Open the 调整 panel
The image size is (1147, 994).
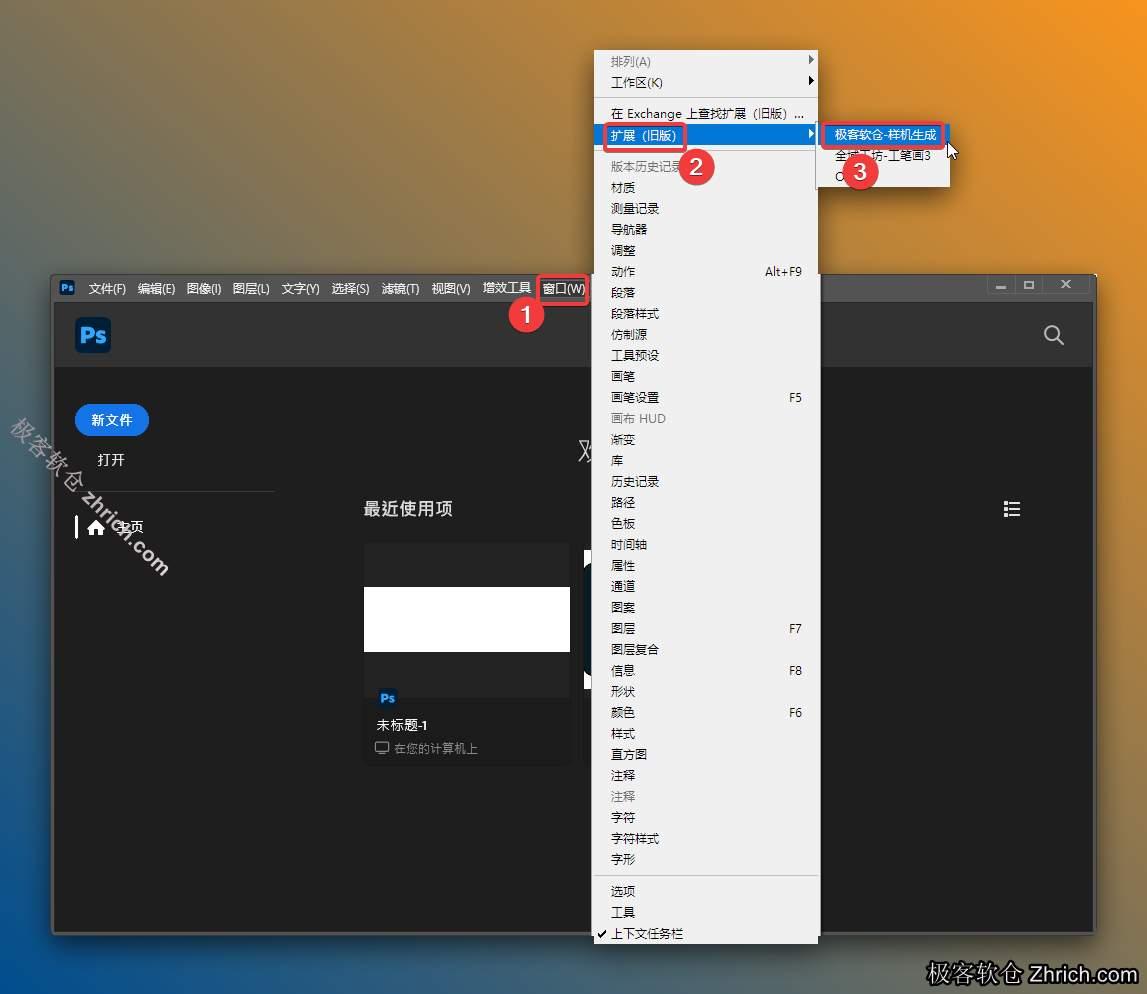706,251
